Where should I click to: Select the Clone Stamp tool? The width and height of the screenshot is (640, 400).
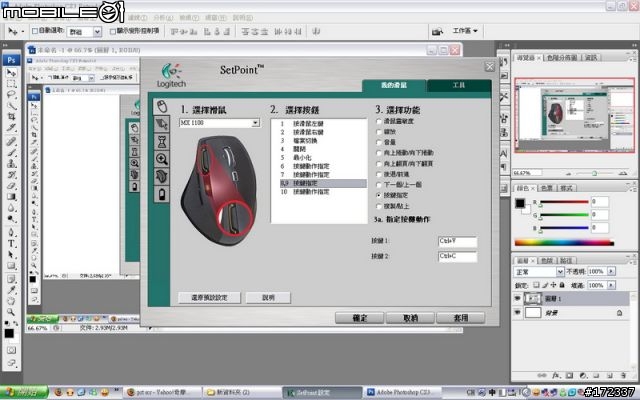click(11, 164)
